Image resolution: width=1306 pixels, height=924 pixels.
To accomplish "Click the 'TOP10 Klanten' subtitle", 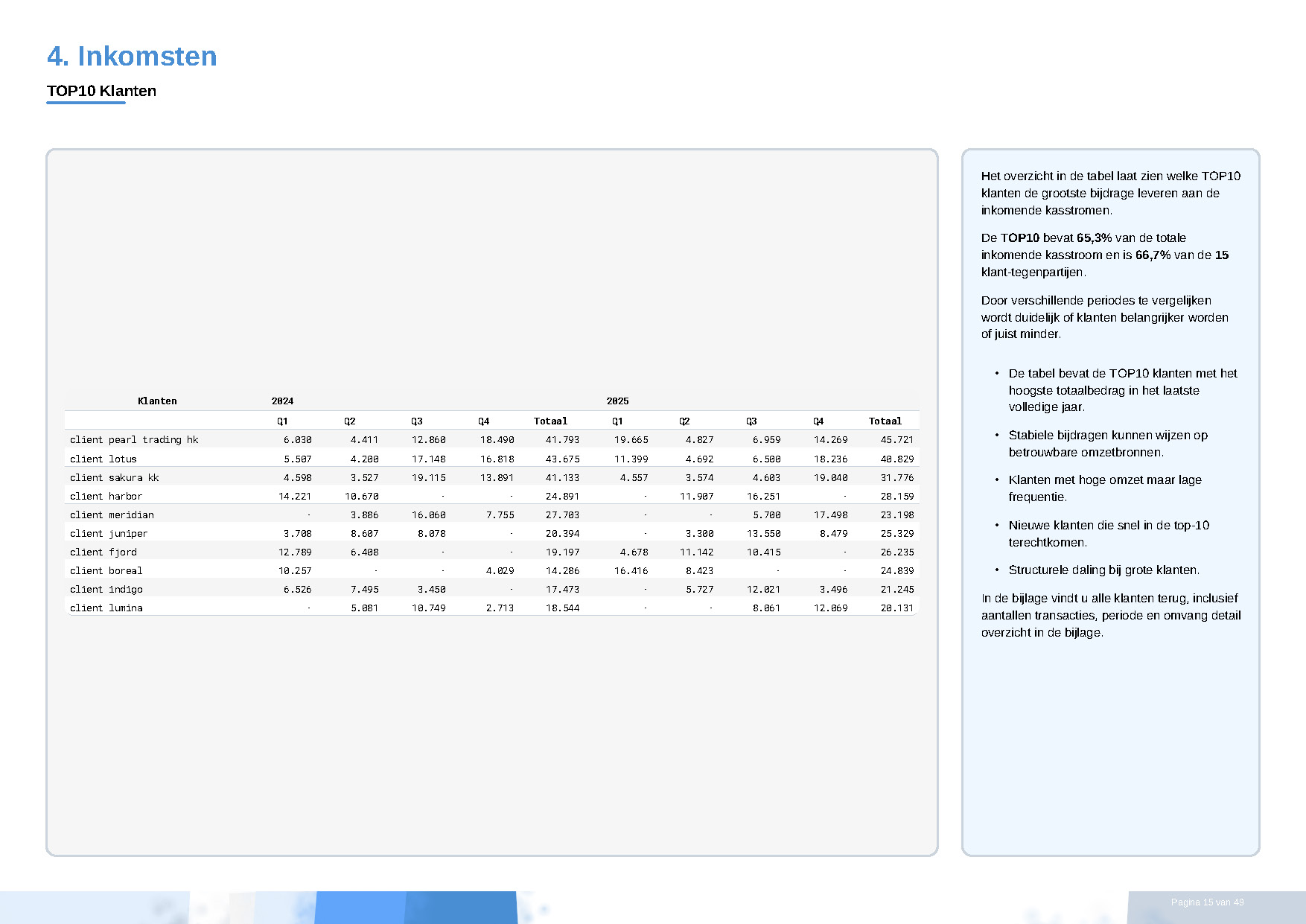I will click(101, 91).
